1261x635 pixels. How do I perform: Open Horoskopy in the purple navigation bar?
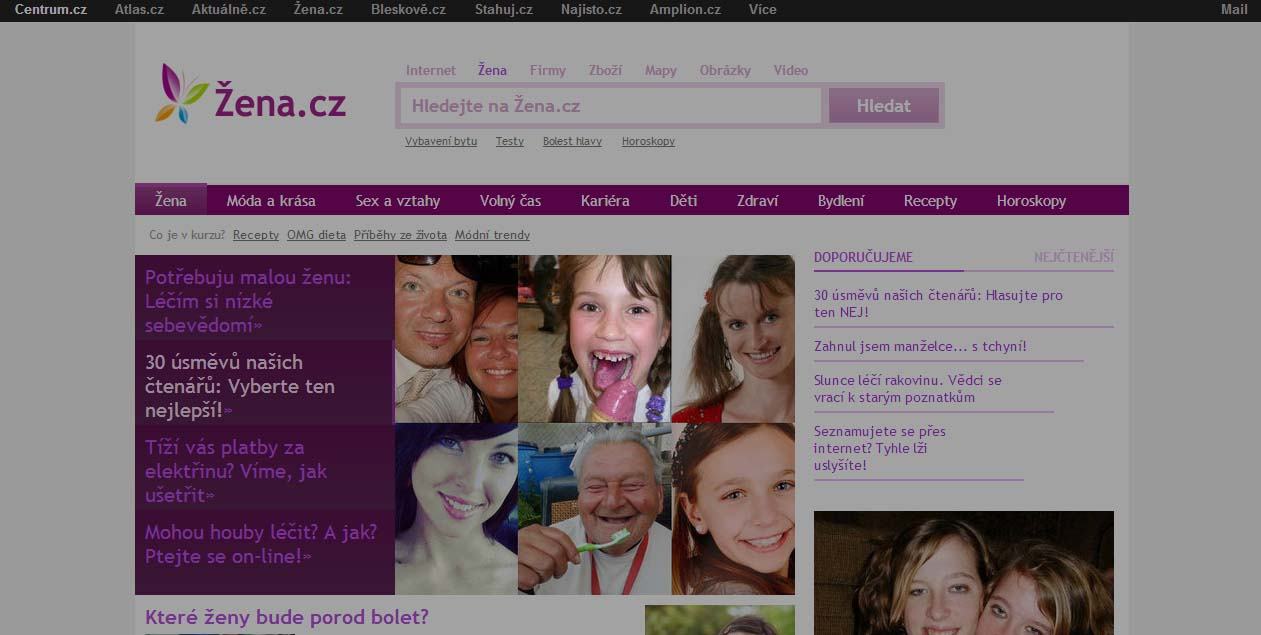[x=1031, y=201]
